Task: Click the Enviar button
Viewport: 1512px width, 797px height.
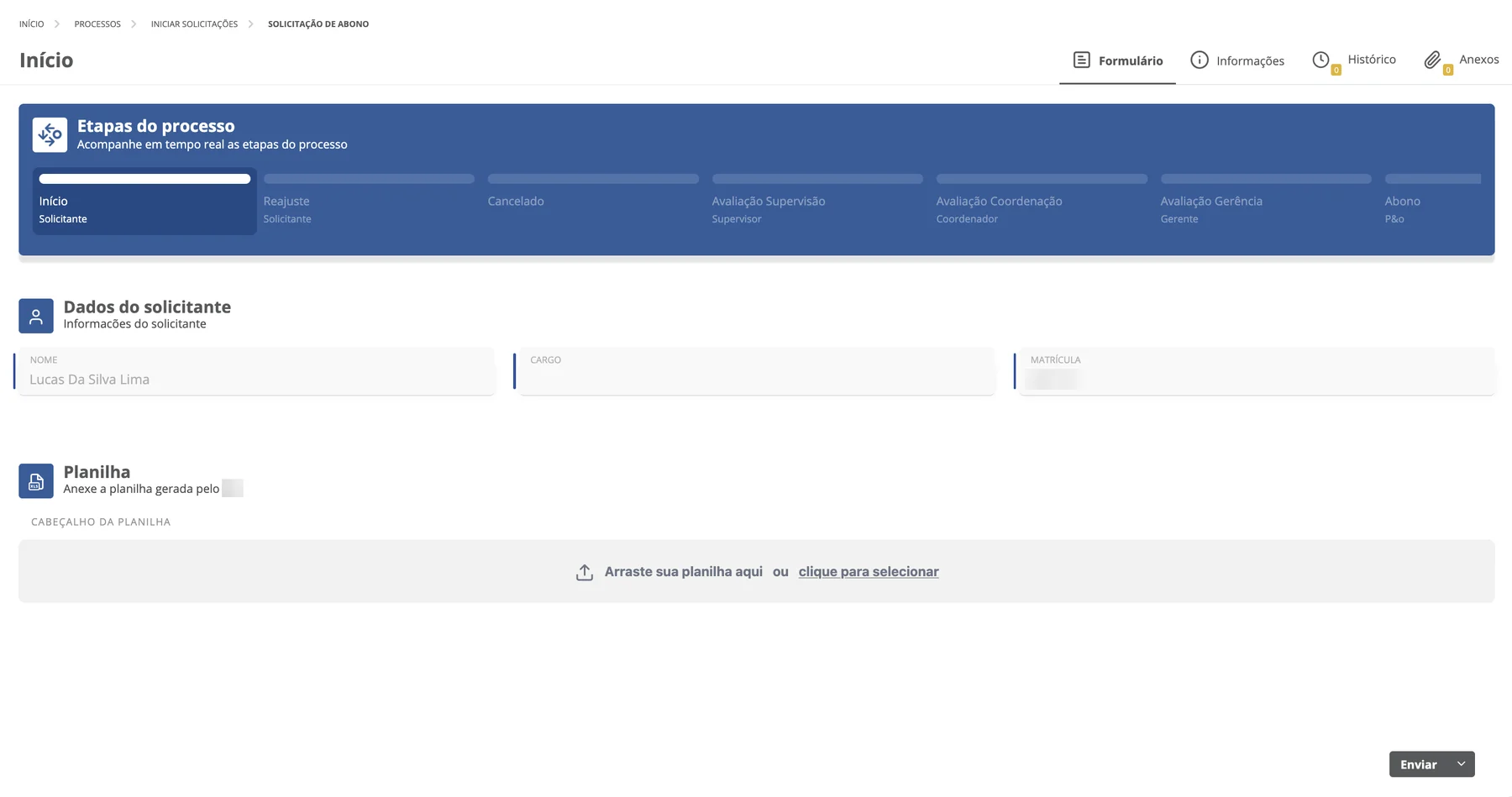Action: coord(1419,764)
